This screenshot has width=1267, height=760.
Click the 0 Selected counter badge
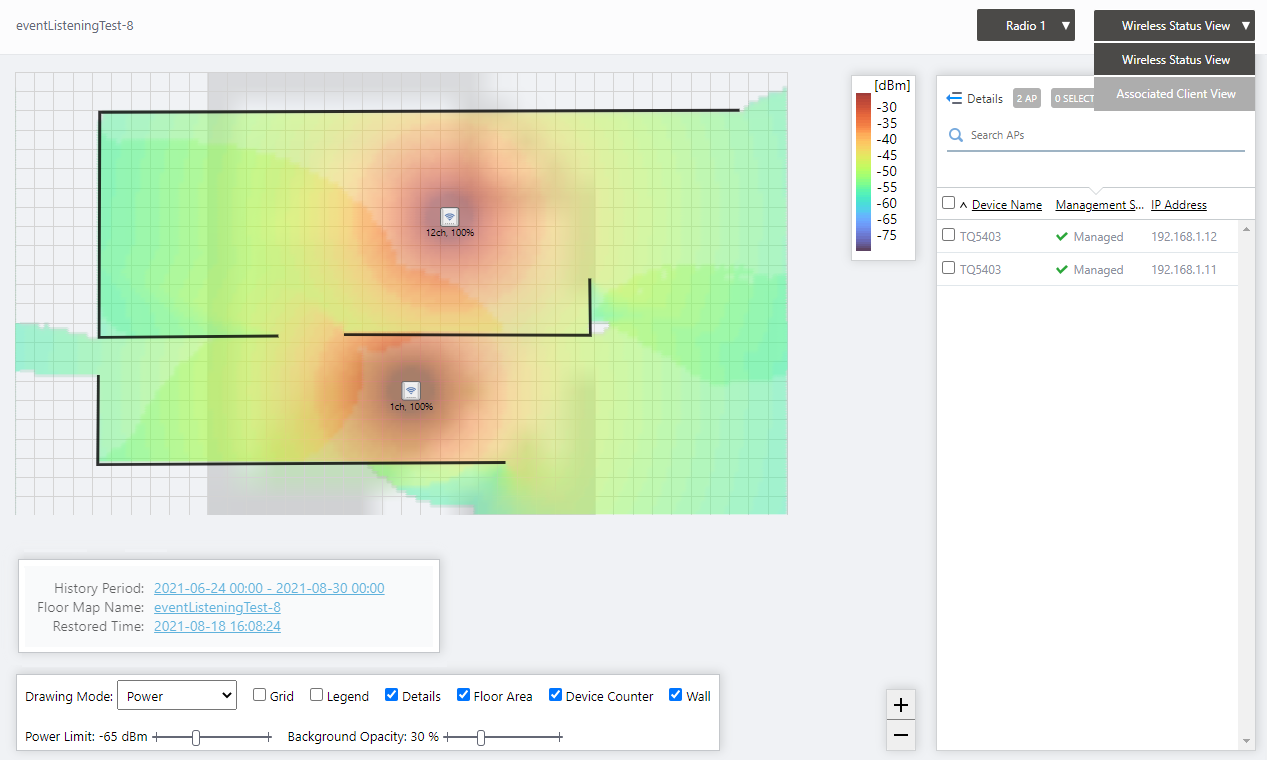pyautogui.click(x=1072, y=98)
